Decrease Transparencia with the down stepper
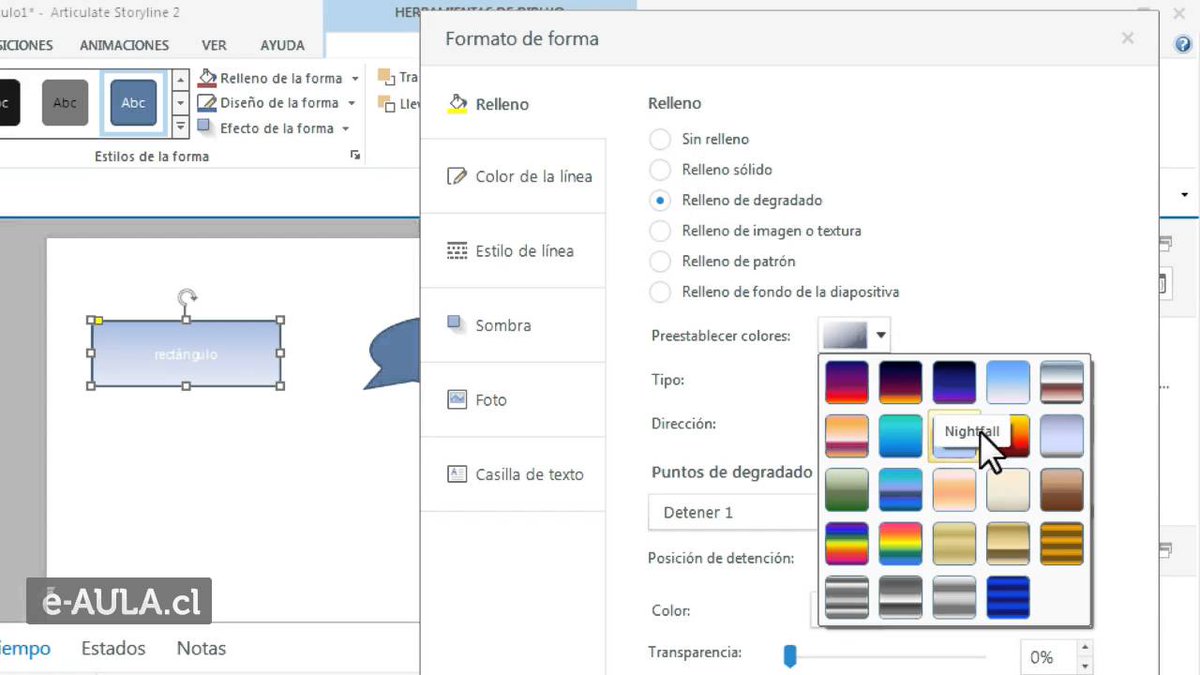The width and height of the screenshot is (1200, 675). pos(1085,665)
